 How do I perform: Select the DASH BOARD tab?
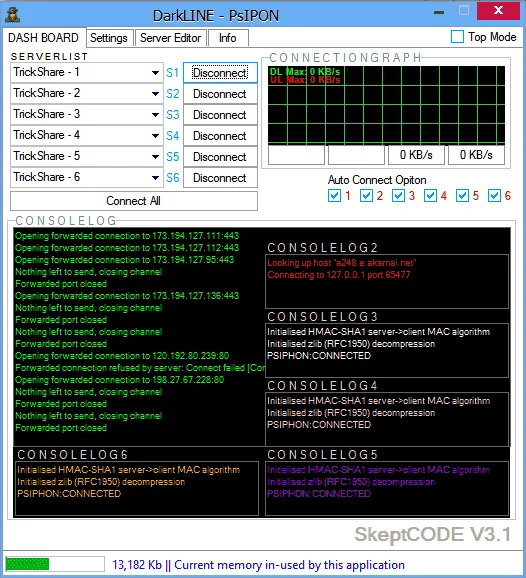pos(43,38)
